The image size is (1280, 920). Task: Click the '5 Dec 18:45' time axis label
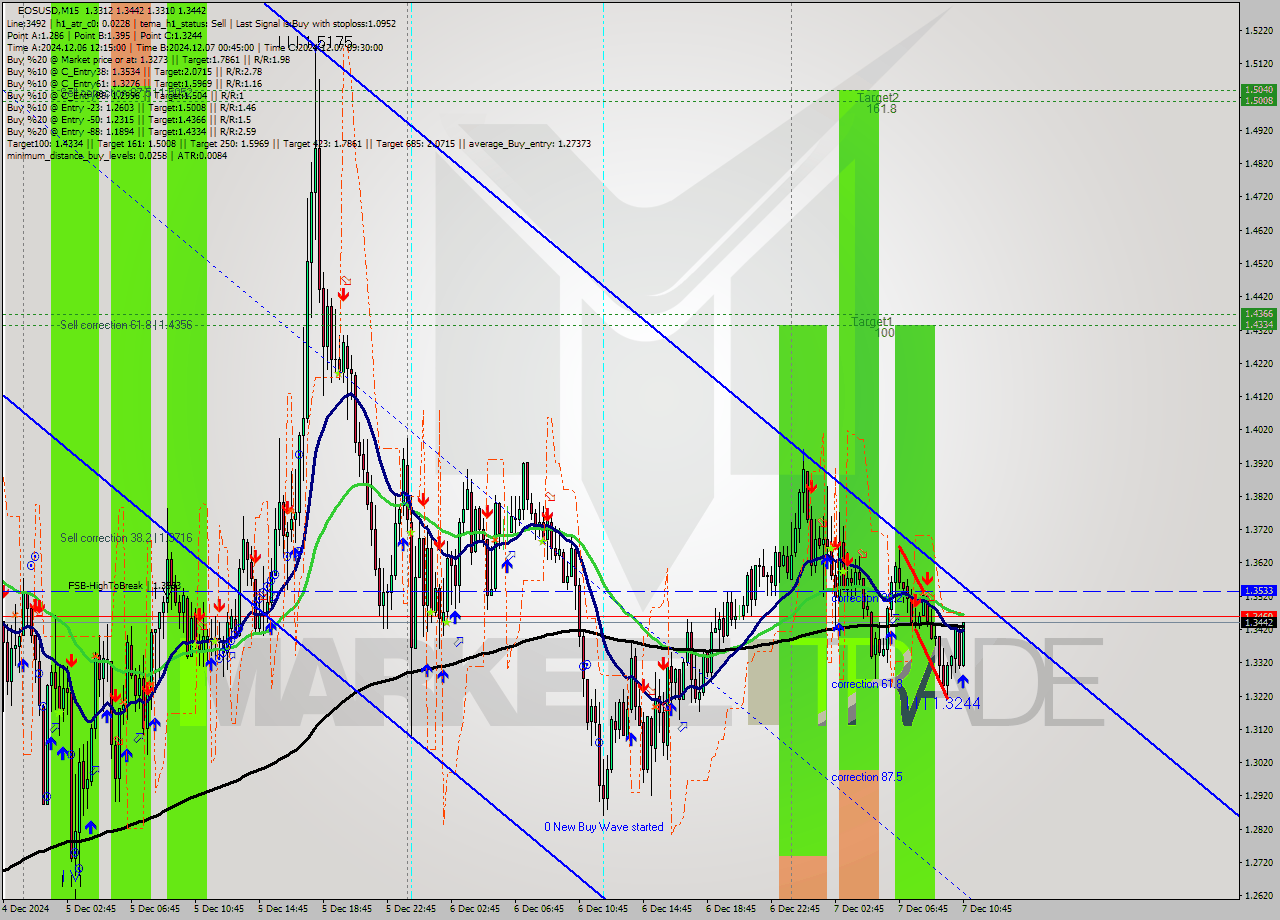(x=347, y=909)
